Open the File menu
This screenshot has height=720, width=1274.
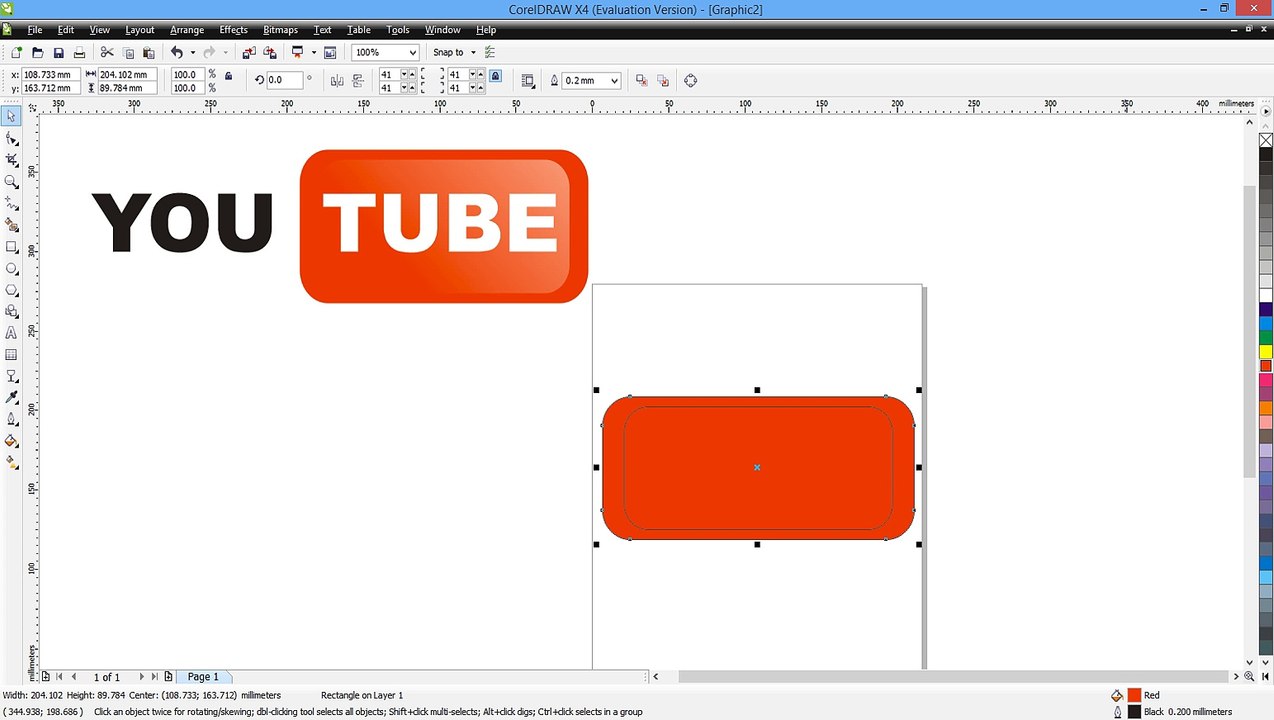35,30
